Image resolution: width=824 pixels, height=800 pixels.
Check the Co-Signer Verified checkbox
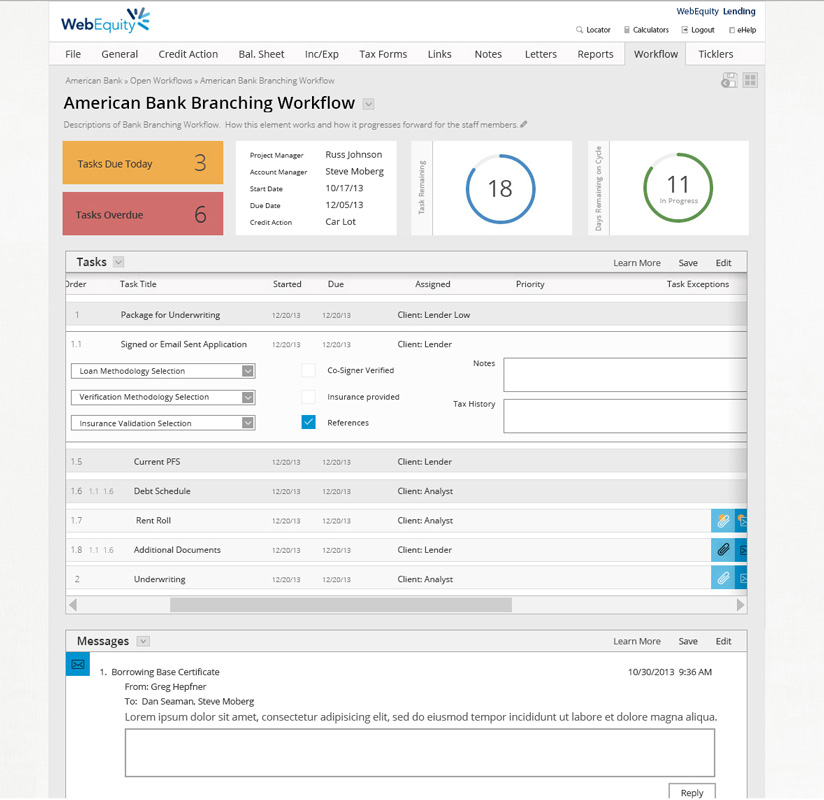pos(308,371)
